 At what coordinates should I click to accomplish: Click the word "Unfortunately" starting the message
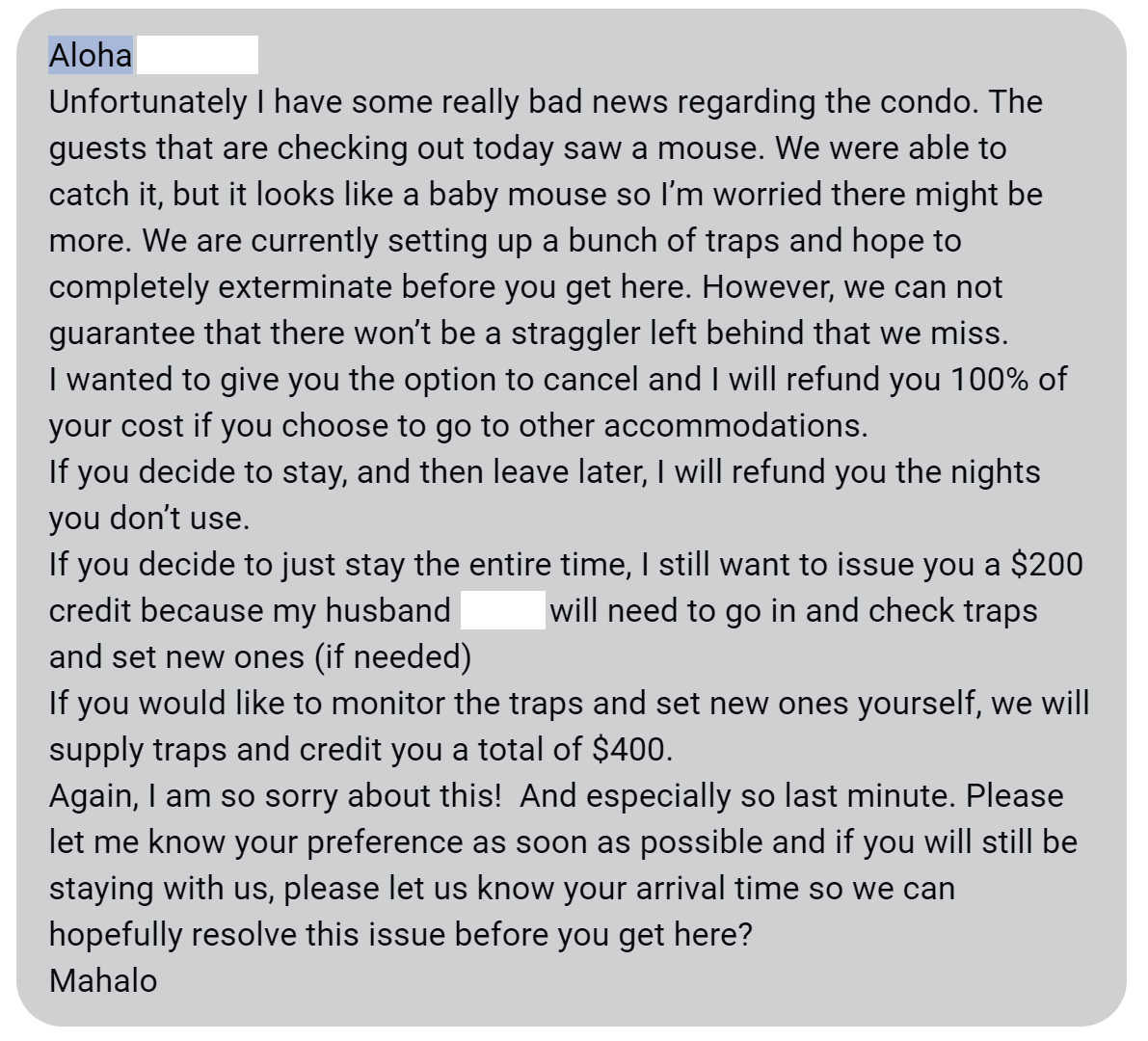(x=147, y=102)
